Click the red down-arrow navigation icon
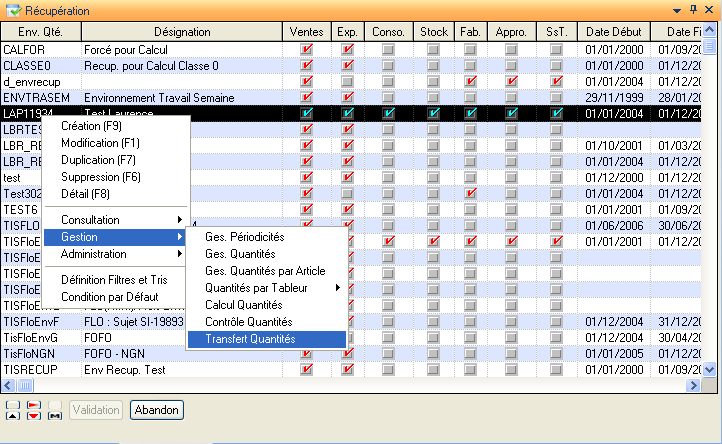 point(34,415)
